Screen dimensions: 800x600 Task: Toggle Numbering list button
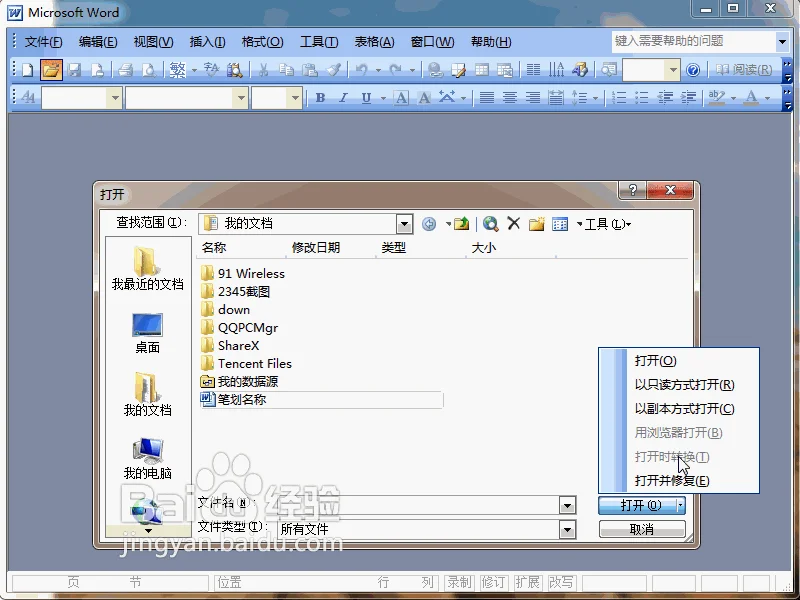click(619, 97)
